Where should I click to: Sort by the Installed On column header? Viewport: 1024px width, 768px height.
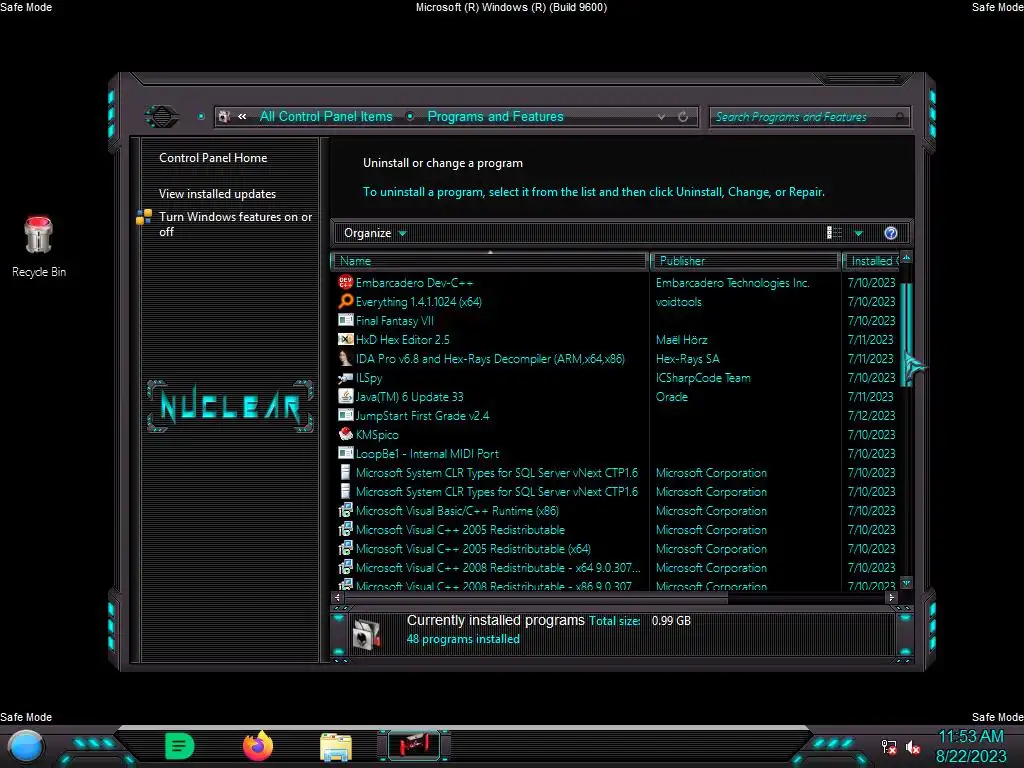click(x=871, y=261)
